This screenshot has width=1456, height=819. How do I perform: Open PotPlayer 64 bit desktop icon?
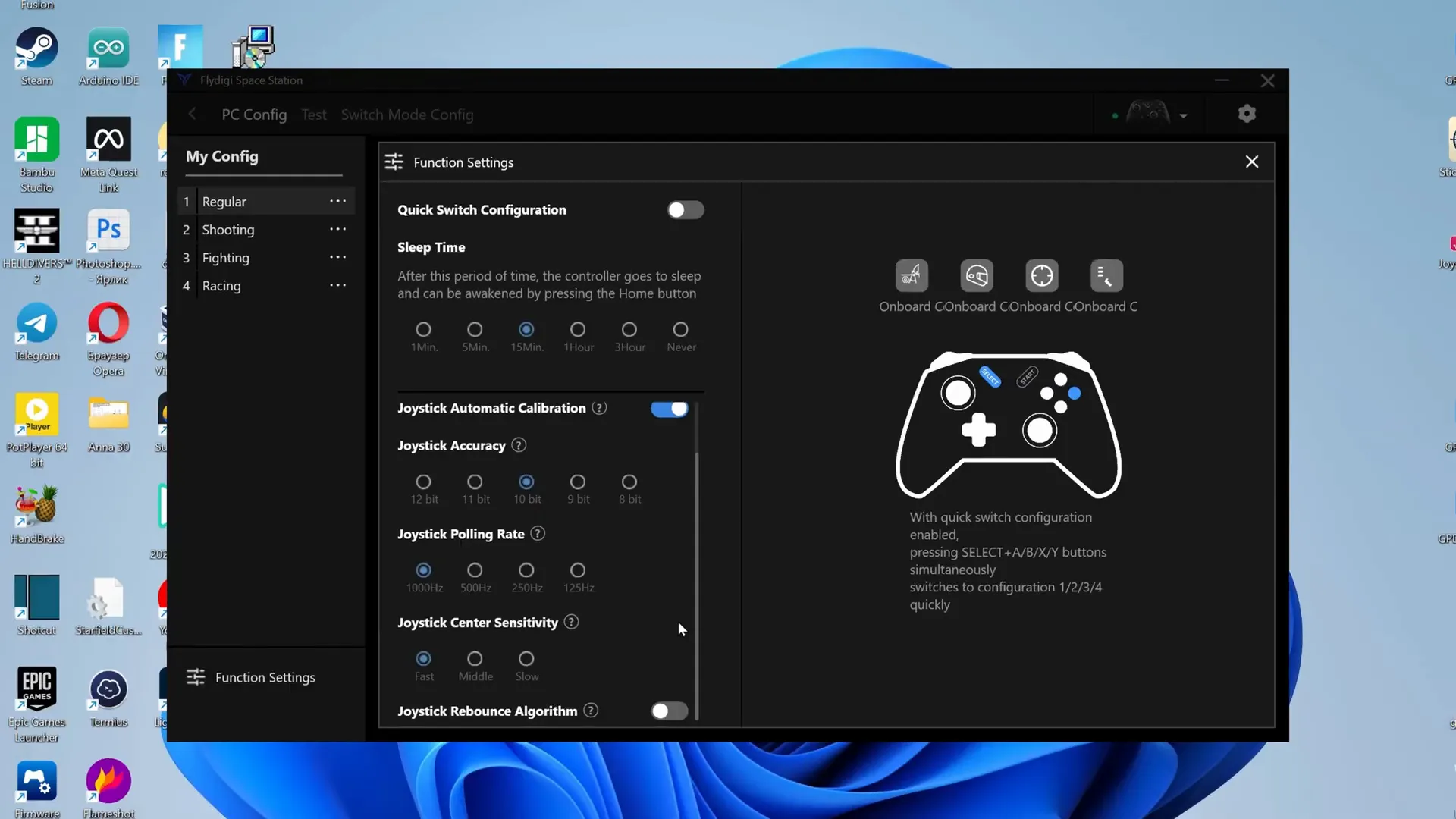point(36,431)
